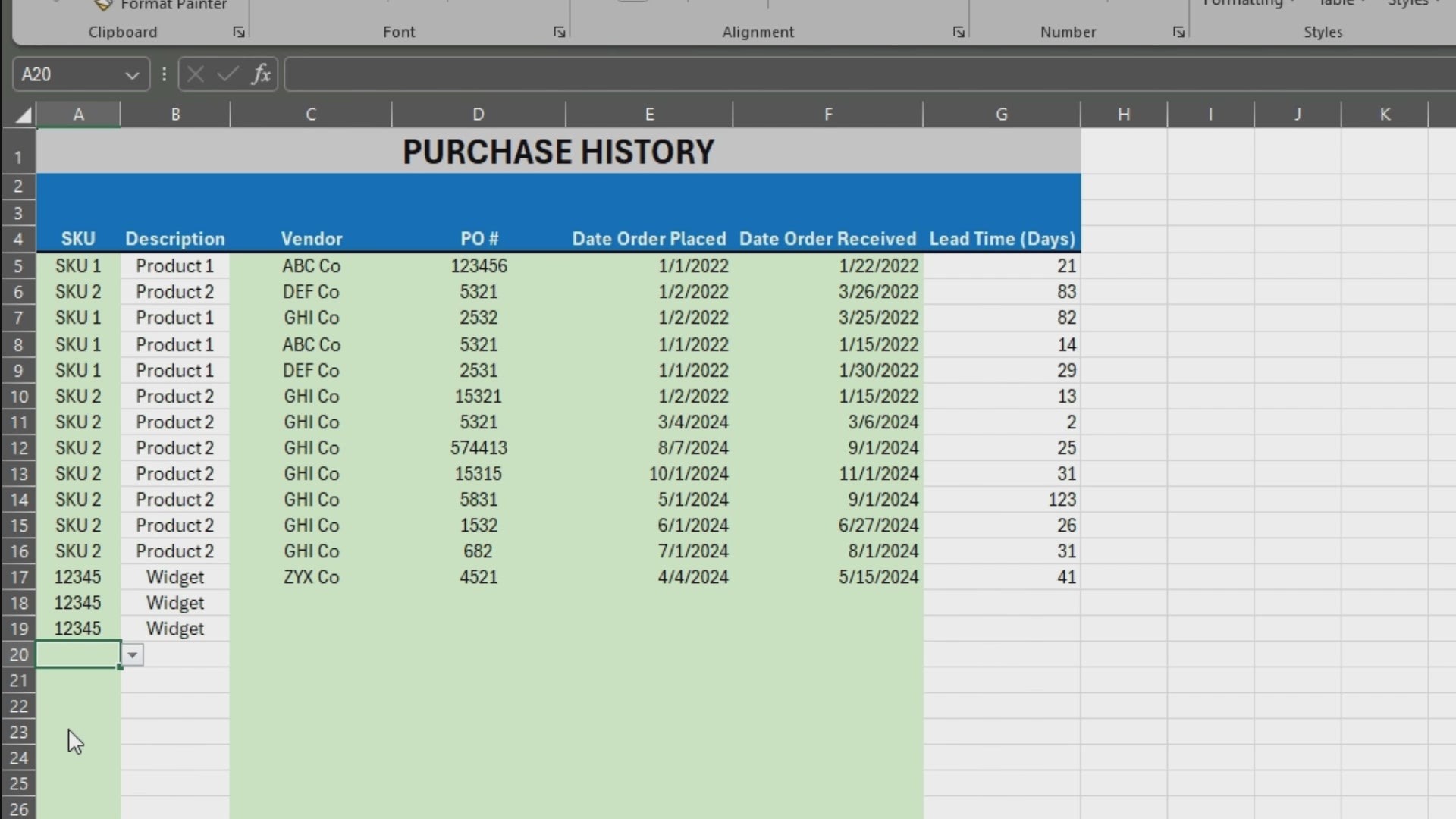Click the PO # header cell
Screen dimensions: 1456x819
479,239
